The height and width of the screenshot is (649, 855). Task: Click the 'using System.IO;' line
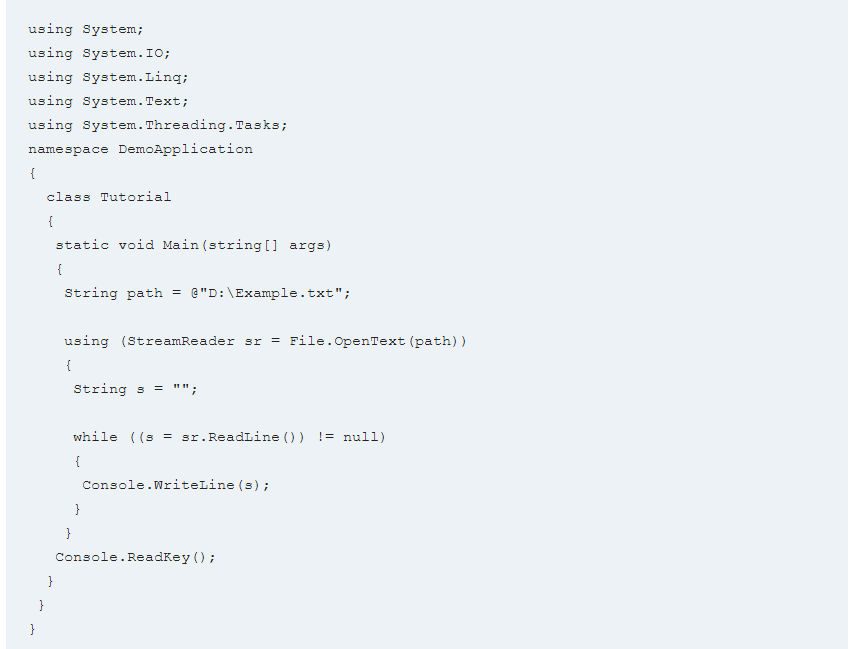click(x=100, y=53)
